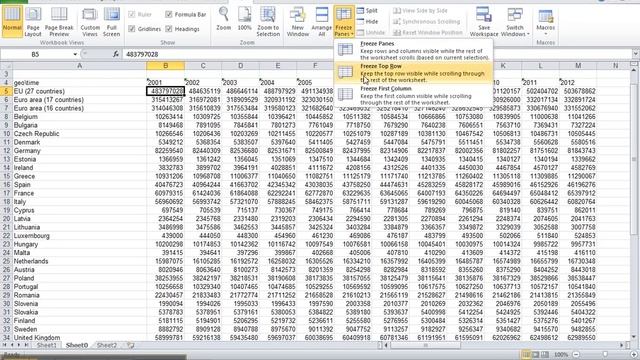Switch to Sheet1 tab

47,345
